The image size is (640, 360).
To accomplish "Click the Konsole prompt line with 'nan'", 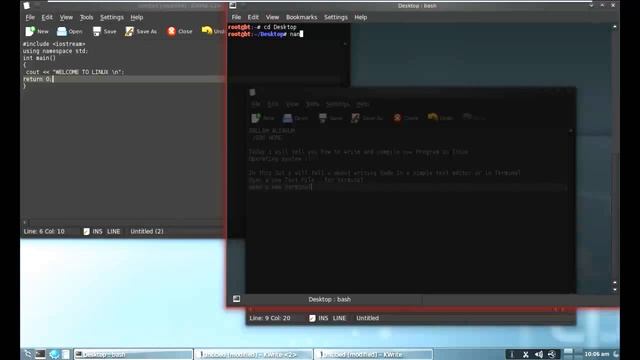I will (266, 34).
